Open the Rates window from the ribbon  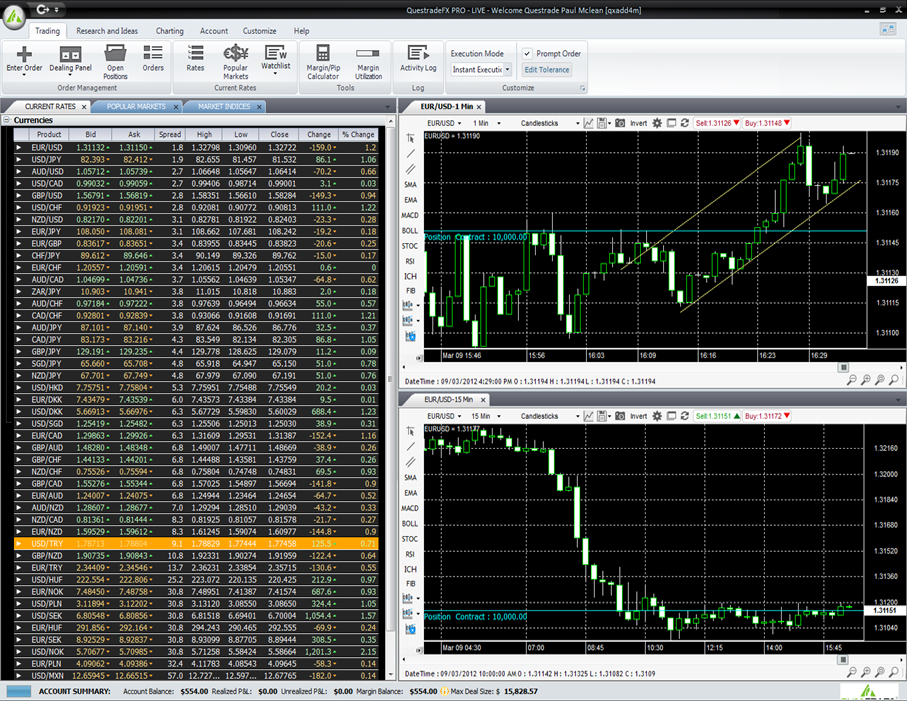coord(195,58)
